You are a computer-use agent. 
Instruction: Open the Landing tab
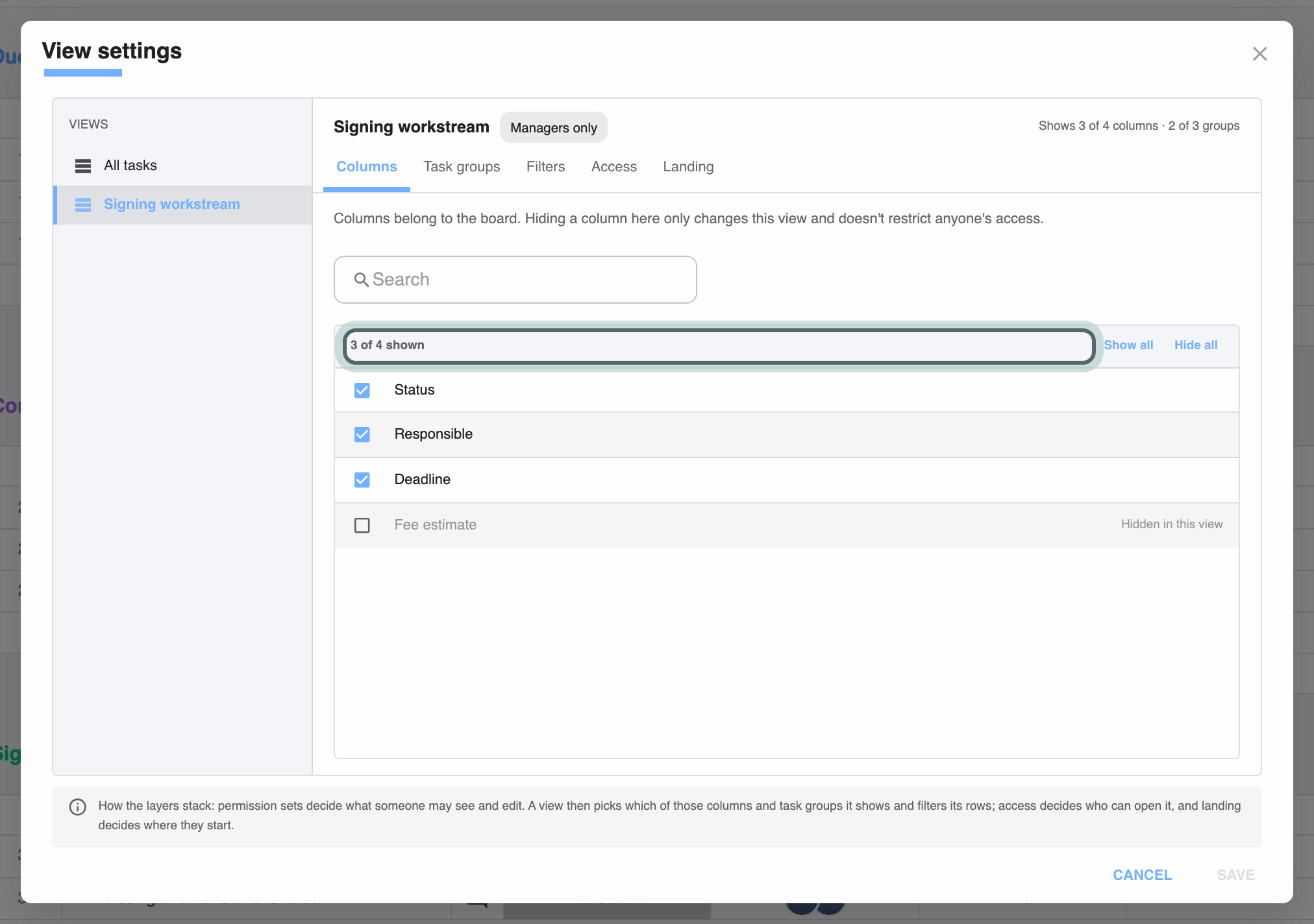688,167
